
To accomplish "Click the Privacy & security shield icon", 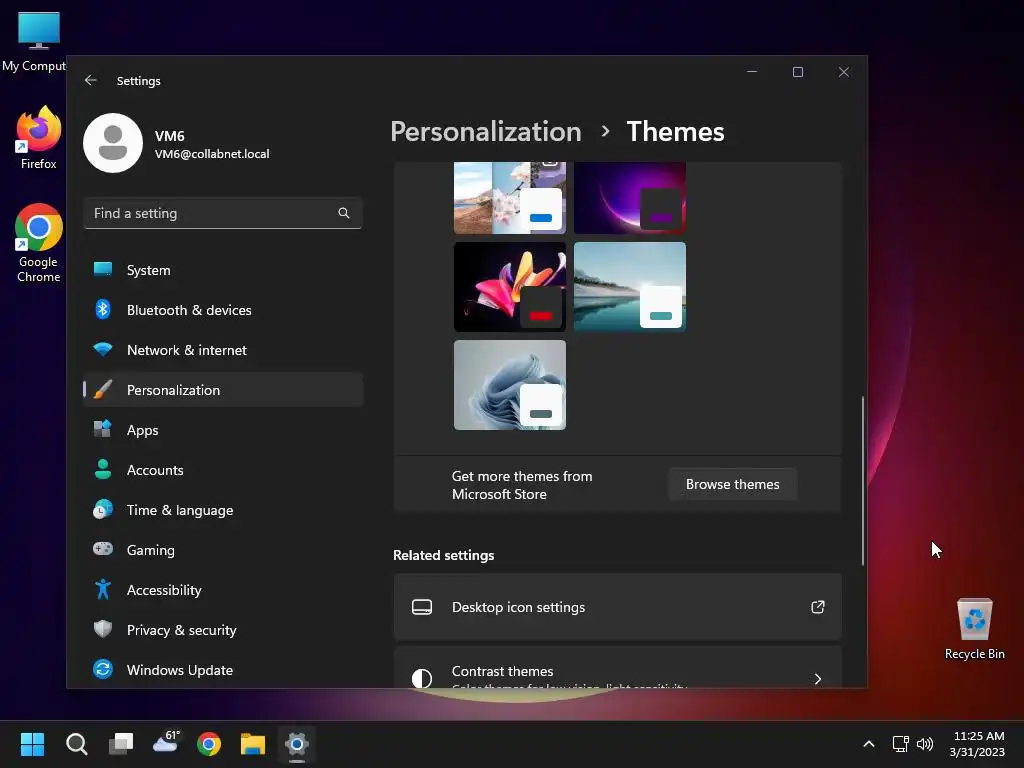I will (x=103, y=630).
